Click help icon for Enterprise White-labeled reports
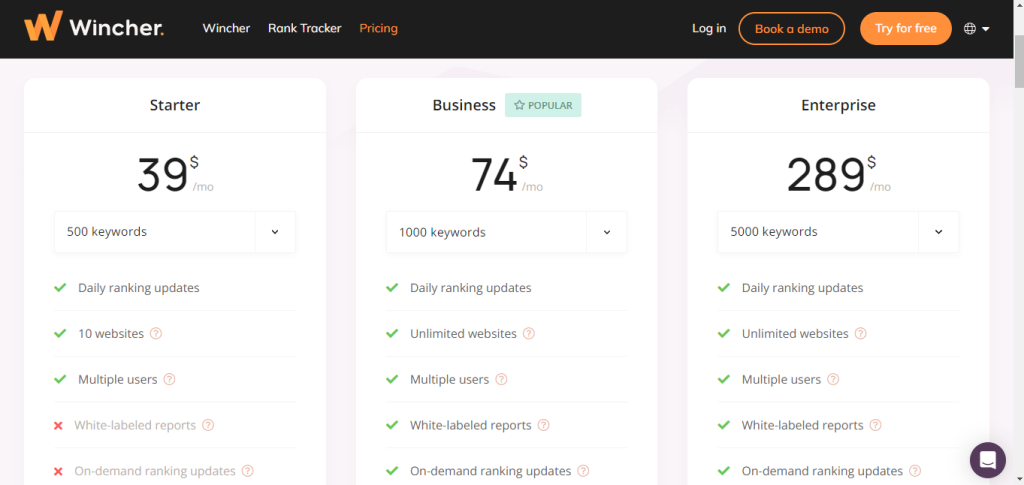 [x=875, y=425]
